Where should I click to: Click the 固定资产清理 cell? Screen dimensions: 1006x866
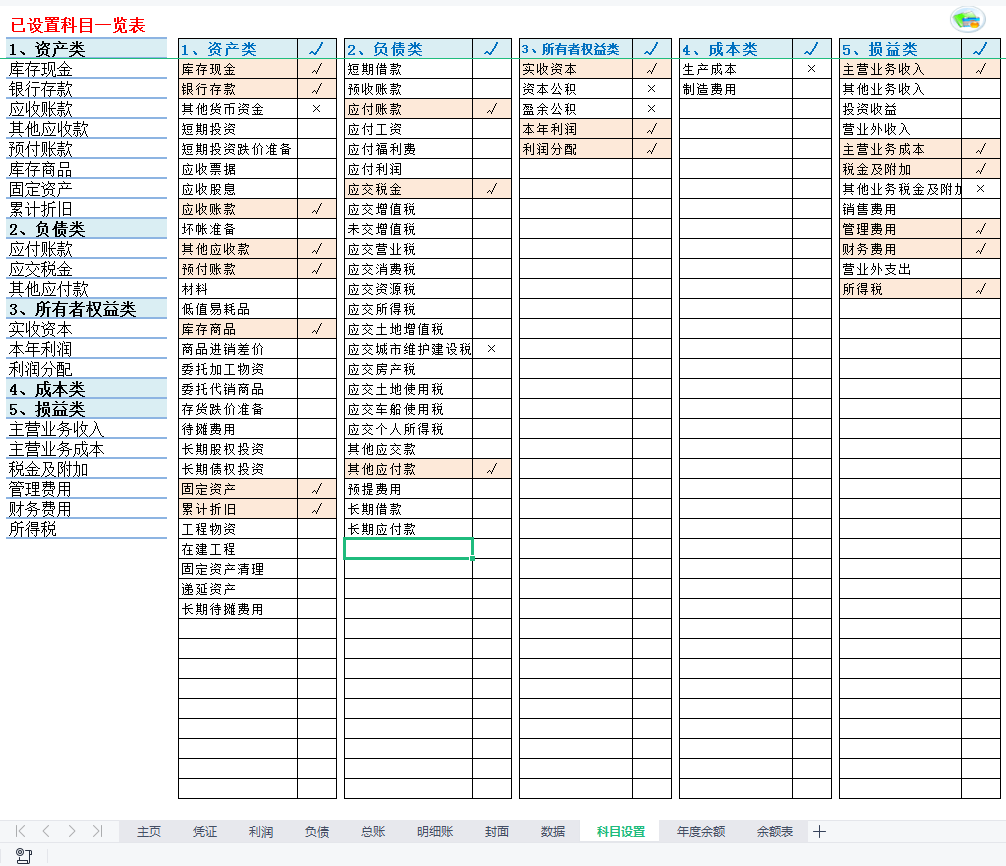point(238,569)
